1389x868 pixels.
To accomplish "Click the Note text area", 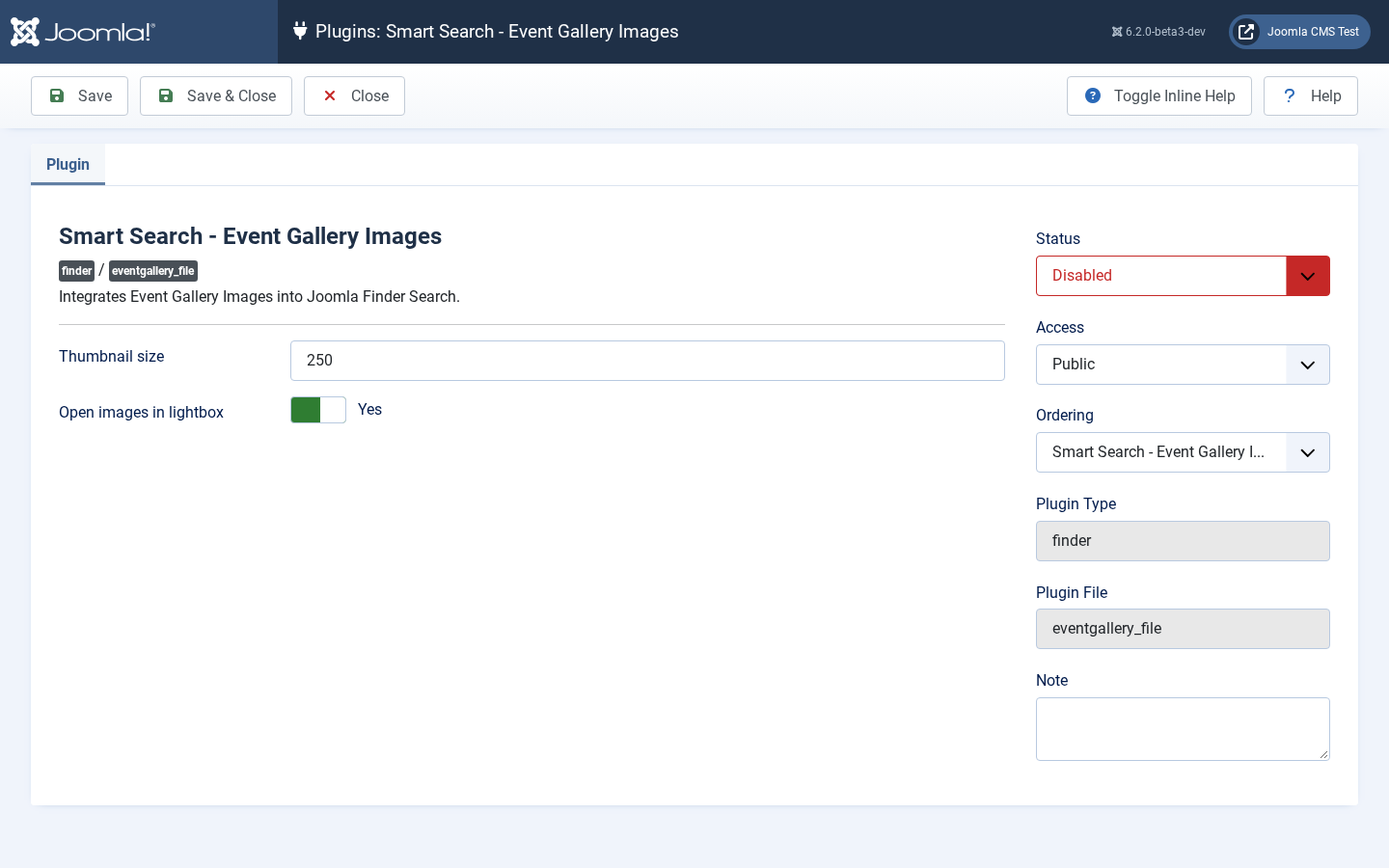I will point(1183,729).
